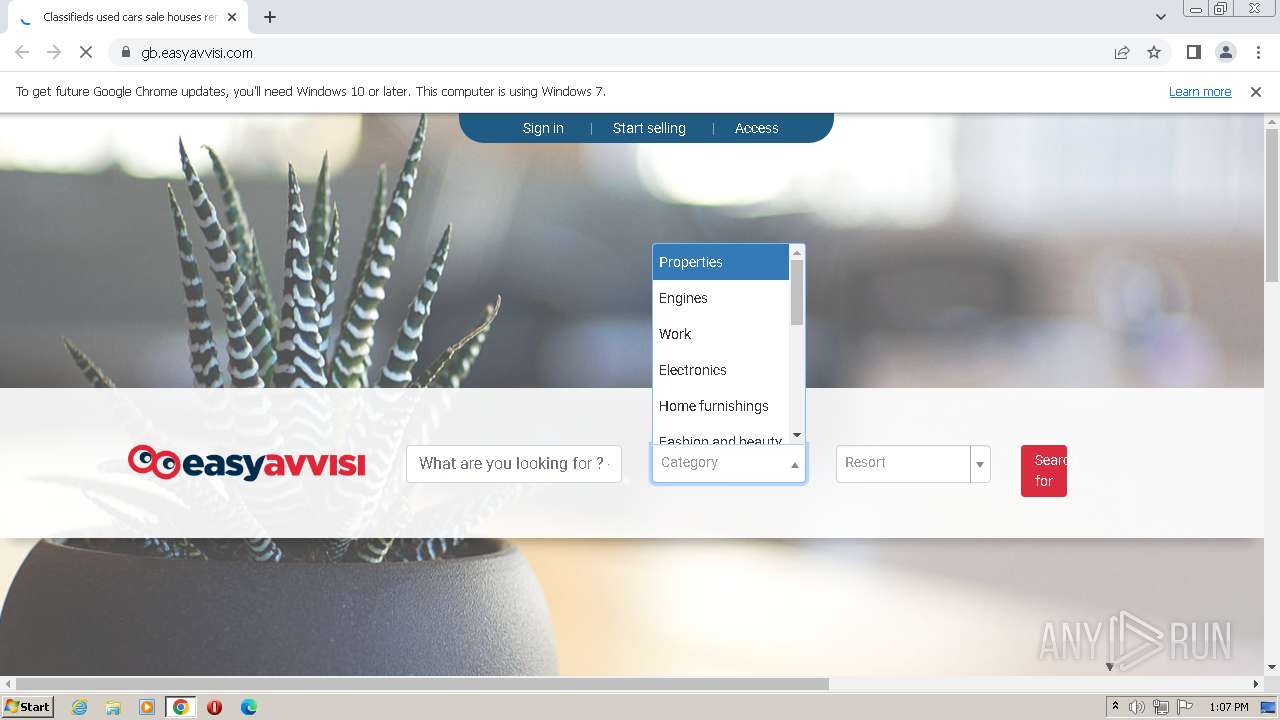
Task: View site information lock icon
Action: click(125, 52)
